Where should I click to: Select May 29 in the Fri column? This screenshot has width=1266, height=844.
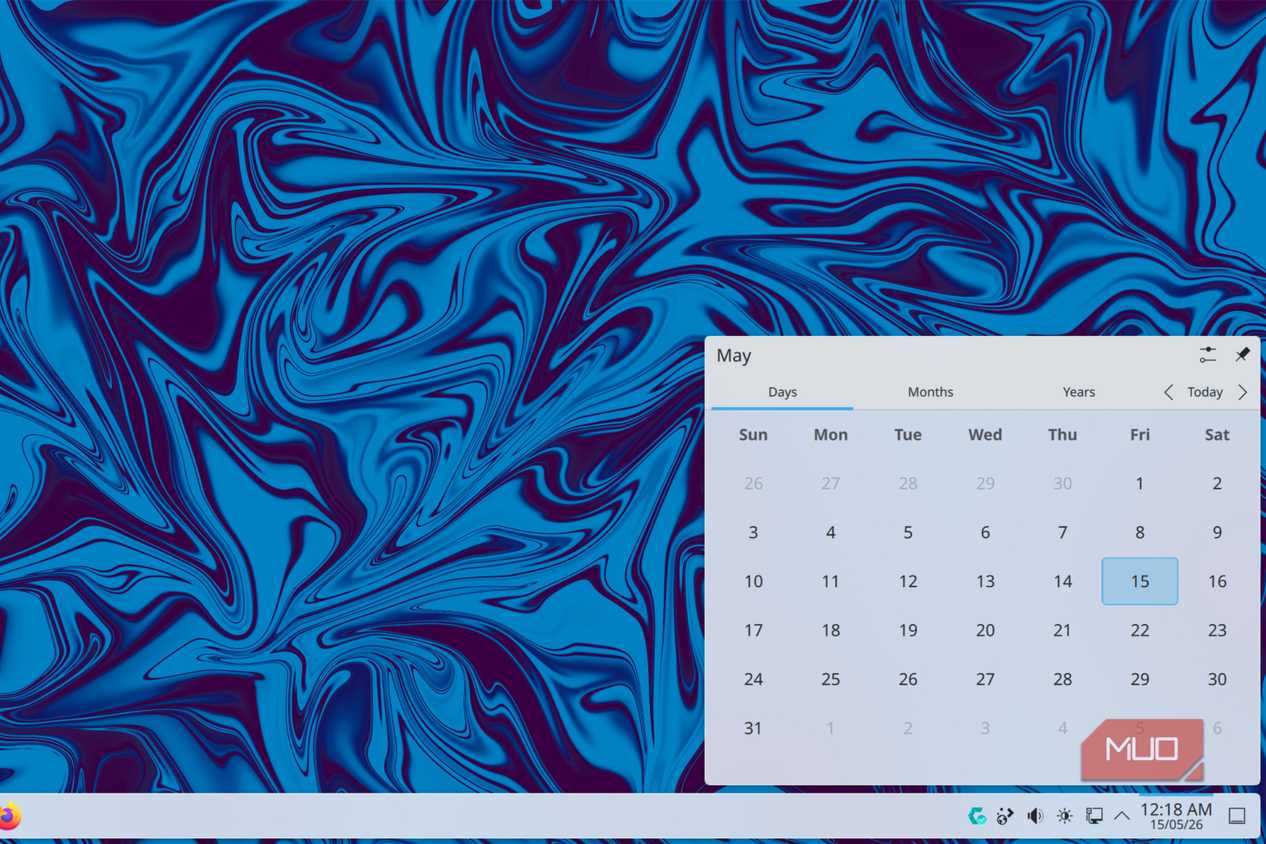pos(1140,679)
